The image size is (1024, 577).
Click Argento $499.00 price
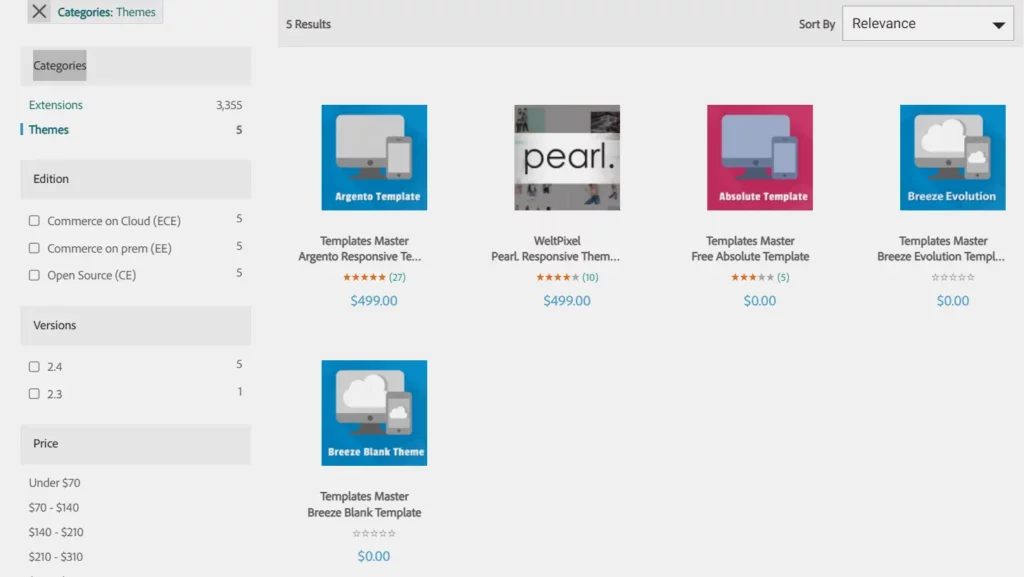click(374, 300)
